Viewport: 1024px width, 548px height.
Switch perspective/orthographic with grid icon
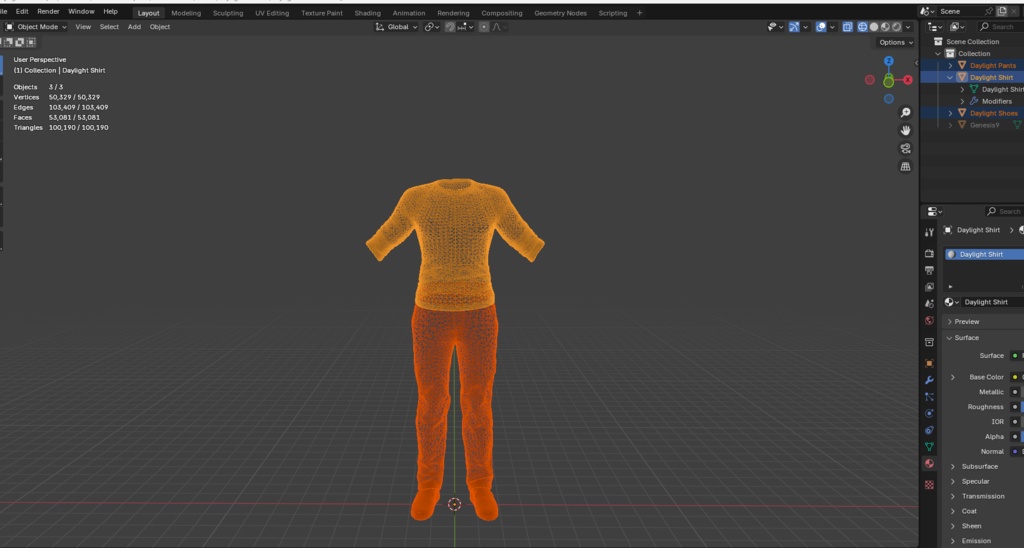pos(905,167)
